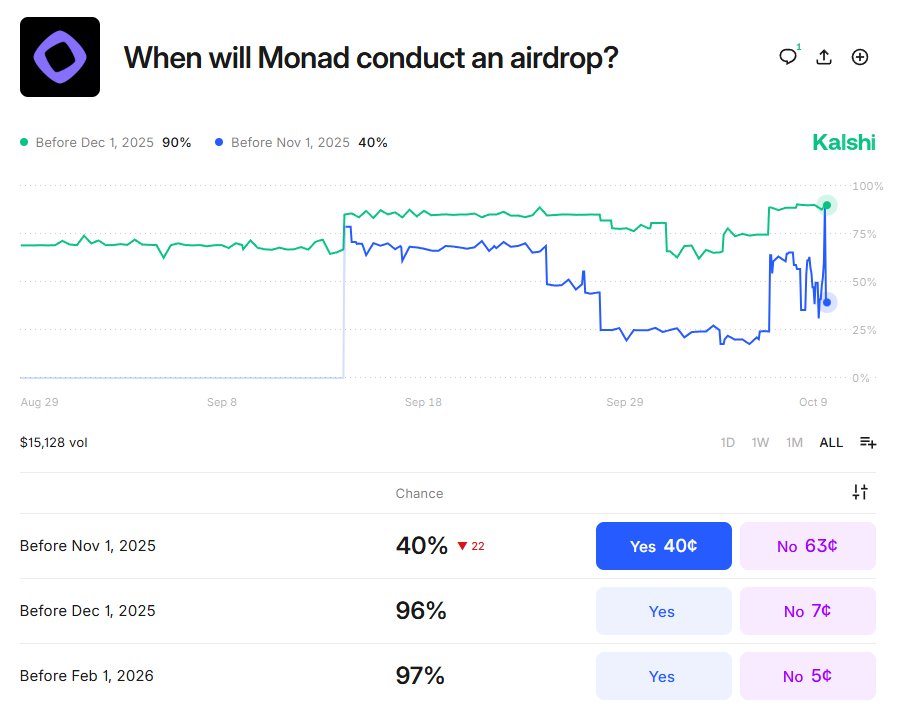Buy No 63¢ for Before Nov 1
922x708 pixels.
pyautogui.click(x=807, y=546)
